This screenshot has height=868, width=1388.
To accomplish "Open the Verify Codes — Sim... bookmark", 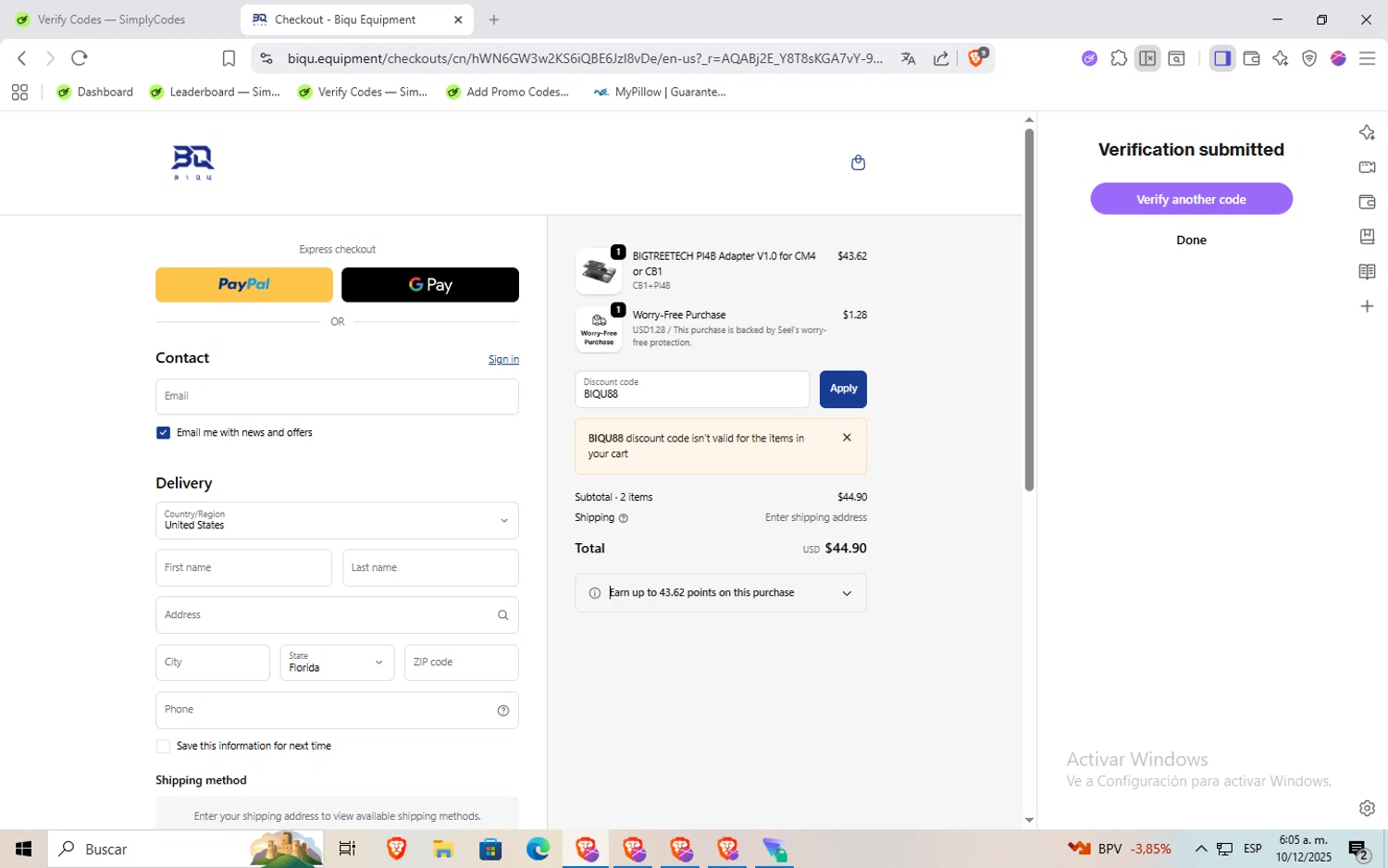I will 362,92.
